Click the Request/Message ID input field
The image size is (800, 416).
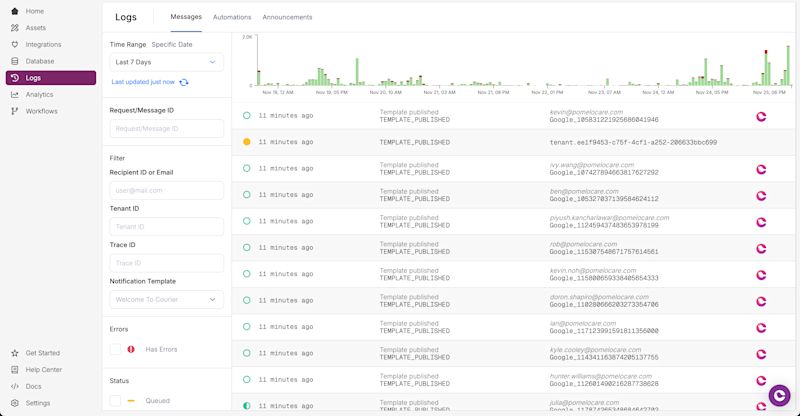click(x=166, y=129)
